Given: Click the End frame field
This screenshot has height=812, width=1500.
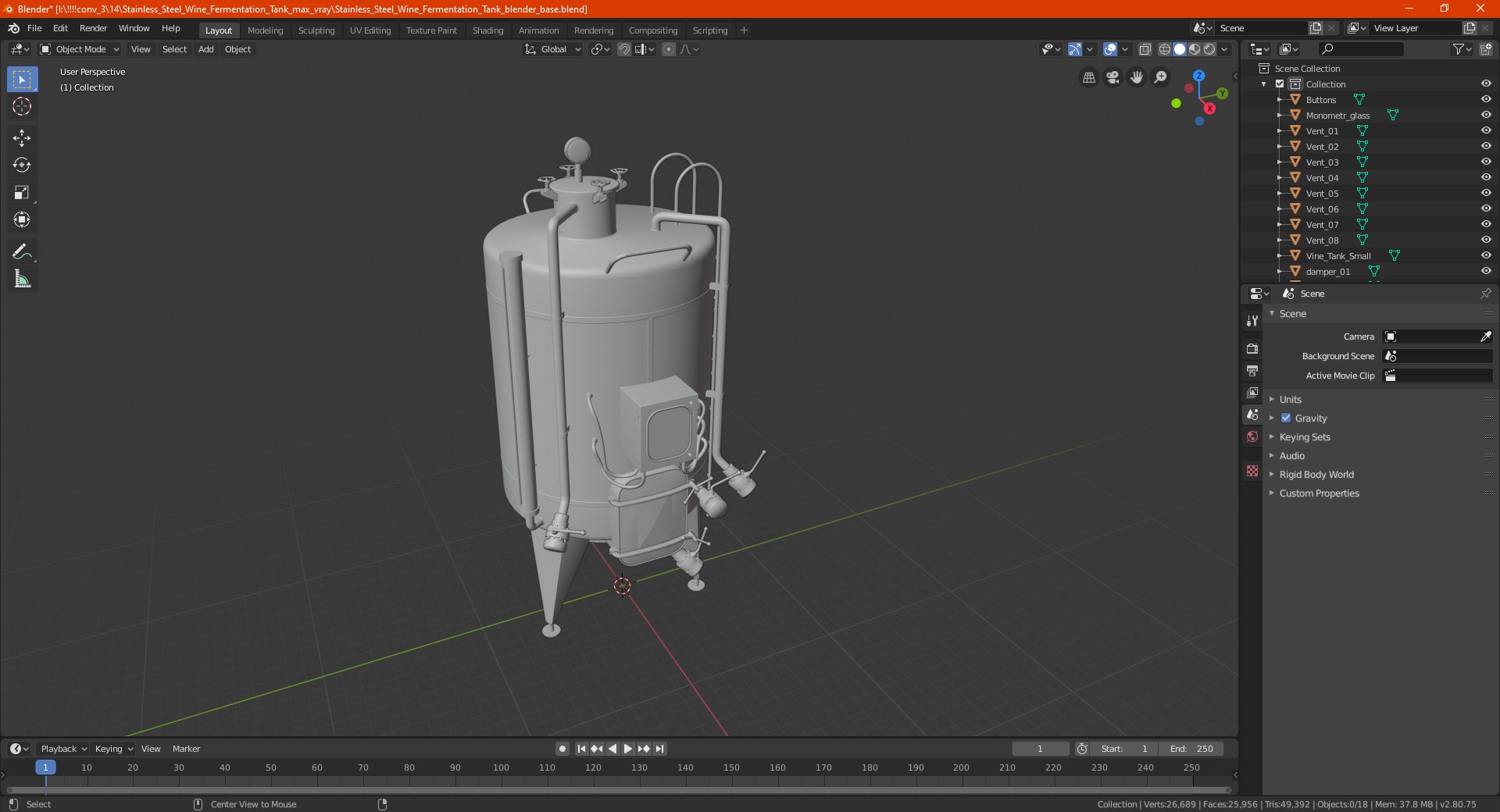Looking at the screenshot, I should pos(1191,749).
